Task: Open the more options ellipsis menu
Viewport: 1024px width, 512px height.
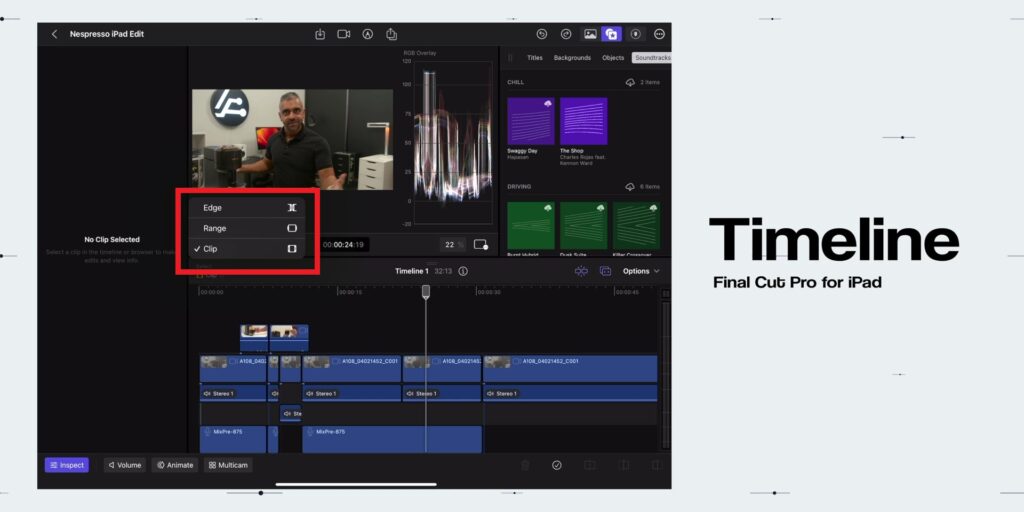Action: (x=659, y=34)
